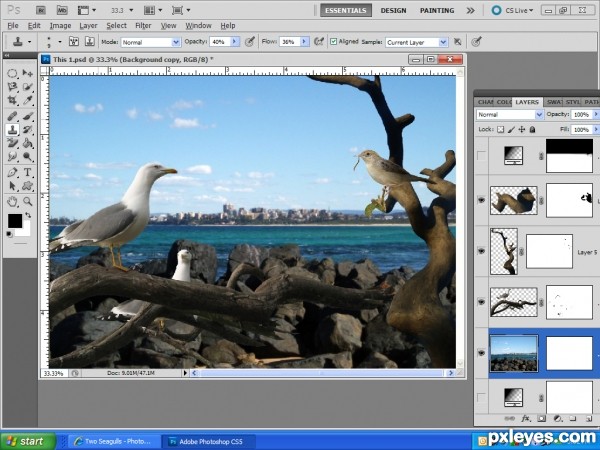Select the Eyedropper tool
The image size is (600, 450).
[x=28, y=100]
